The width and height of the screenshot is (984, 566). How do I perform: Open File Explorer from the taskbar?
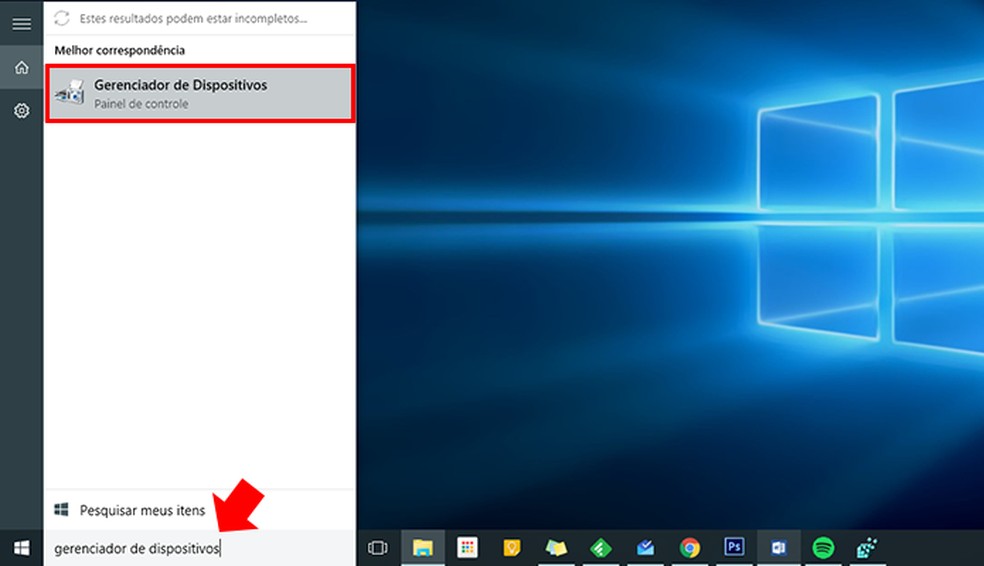click(423, 548)
